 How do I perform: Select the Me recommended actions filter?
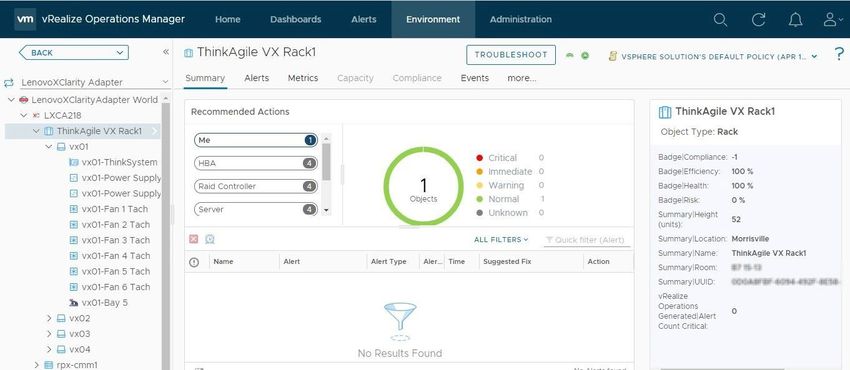point(255,140)
